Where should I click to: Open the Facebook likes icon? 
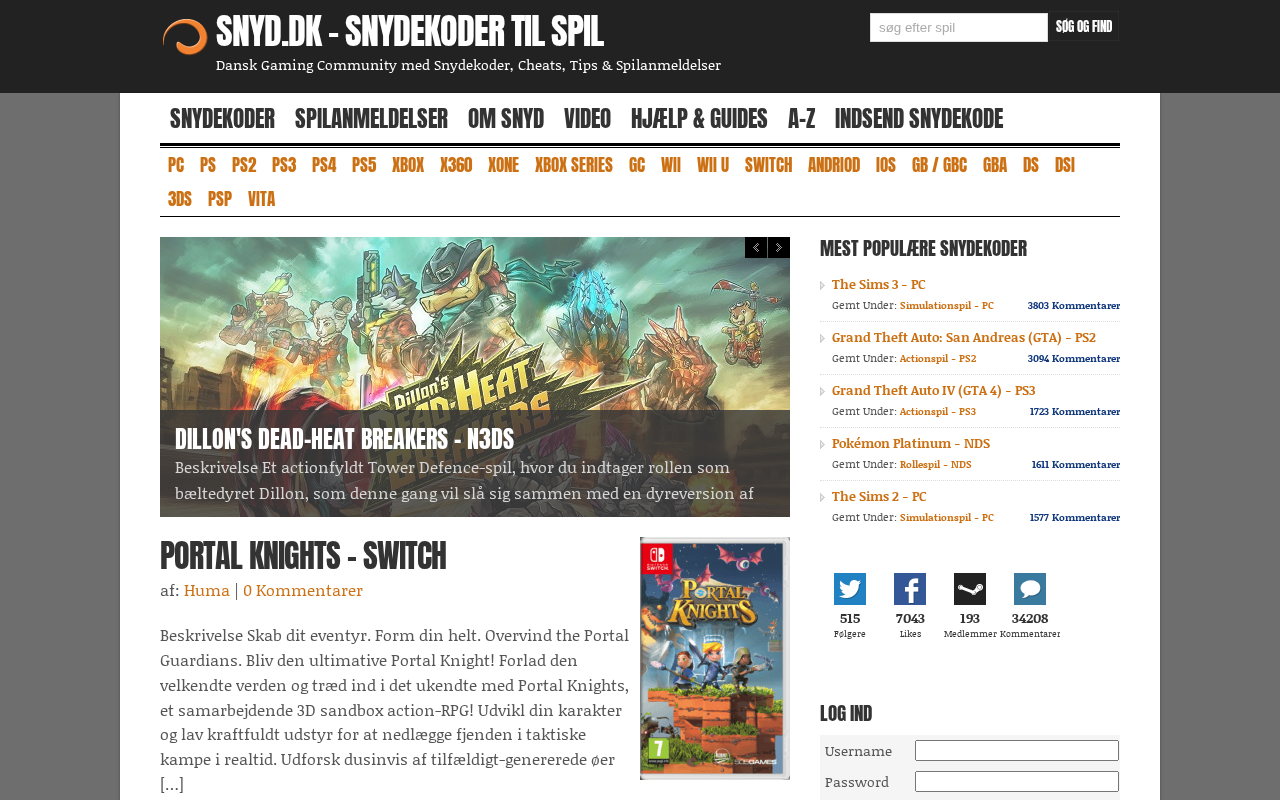click(910, 589)
